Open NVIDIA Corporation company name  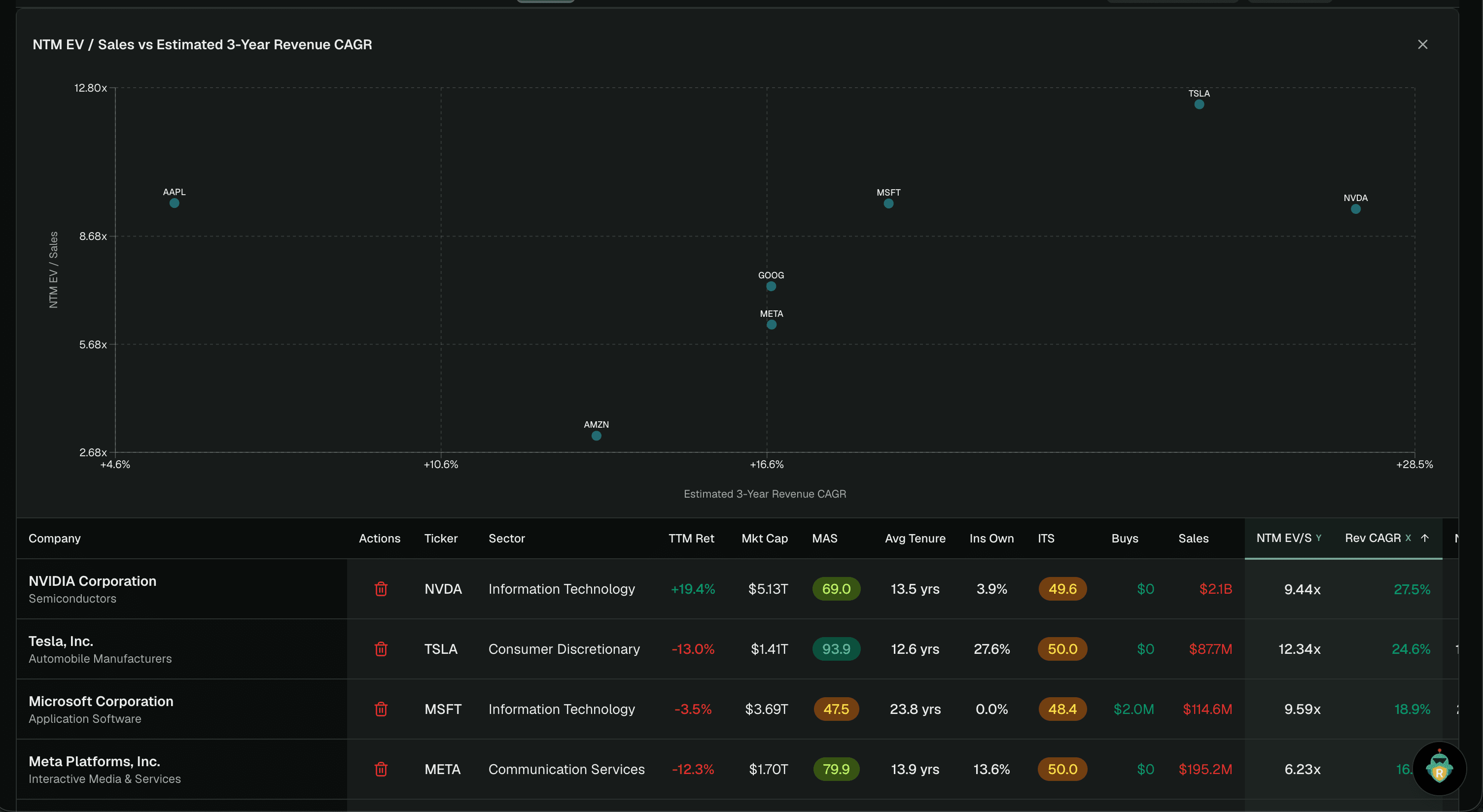tap(93, 580)
